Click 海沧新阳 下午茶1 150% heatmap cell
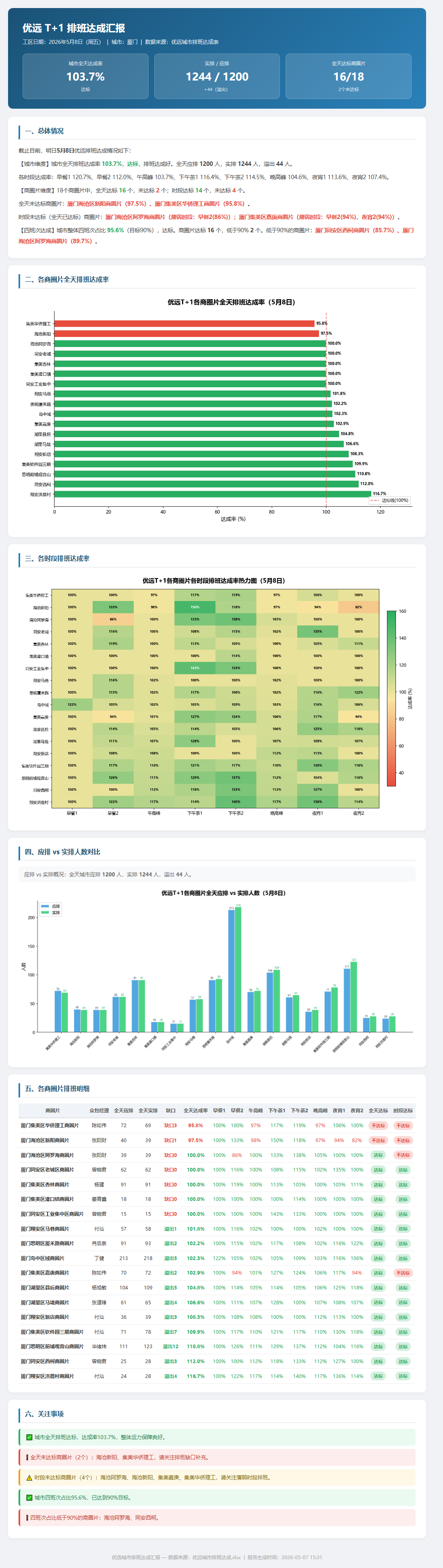Screen dimensions: 443x1568 pyautogui.click(x=195, y=607)
